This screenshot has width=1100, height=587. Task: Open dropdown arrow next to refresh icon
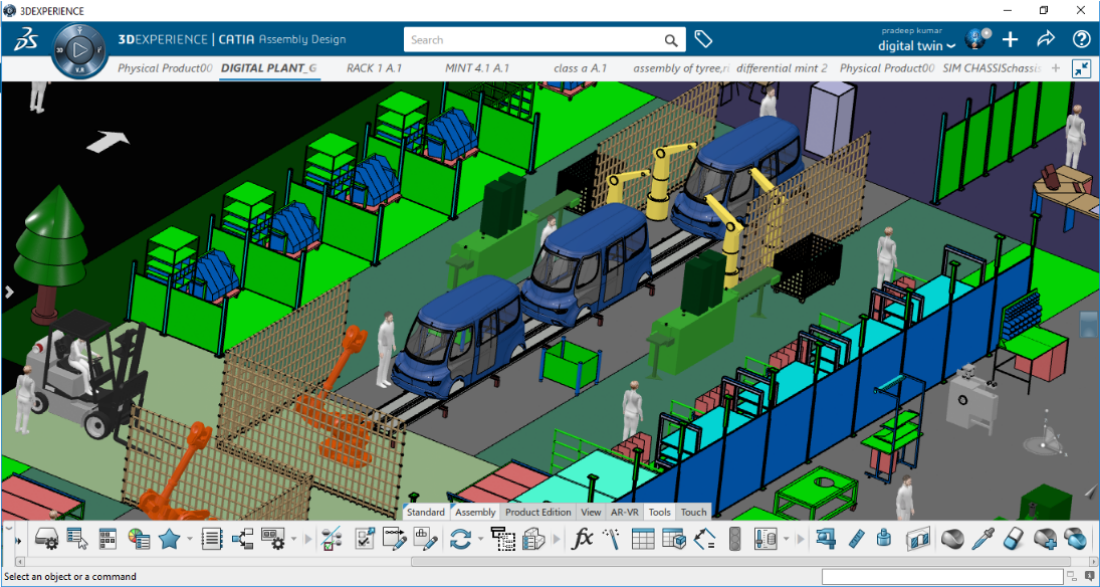click(x=481, y=539)
